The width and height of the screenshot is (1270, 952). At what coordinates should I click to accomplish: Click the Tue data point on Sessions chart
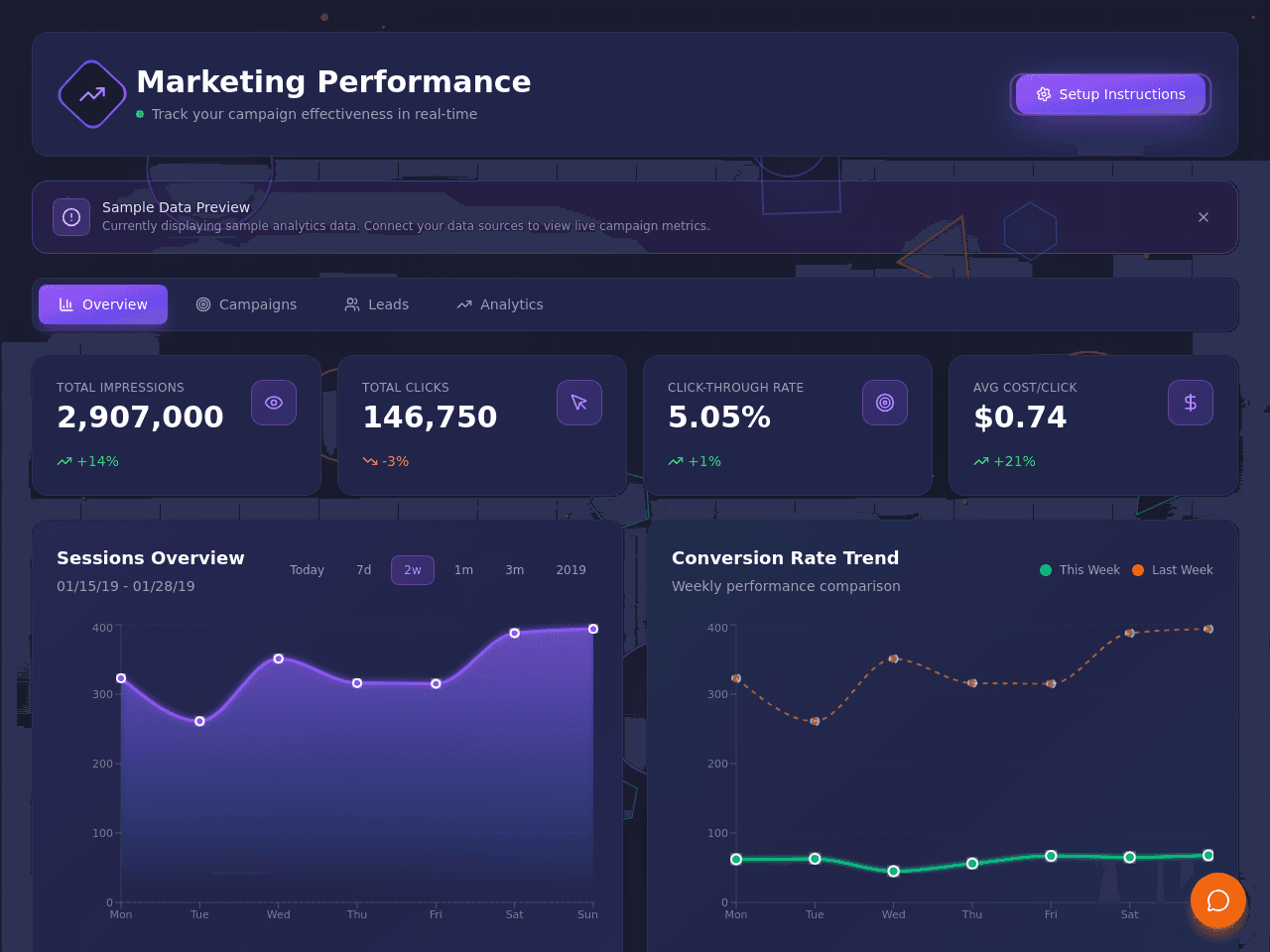[x=199, y=721]
